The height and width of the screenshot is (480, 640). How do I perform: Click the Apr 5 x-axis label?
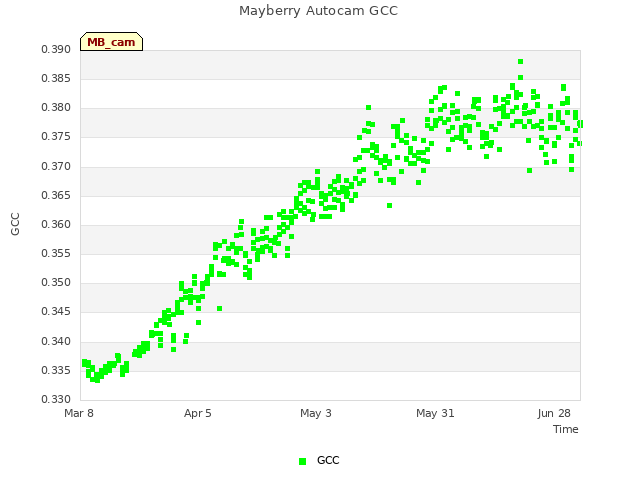(x=198, y=413)
